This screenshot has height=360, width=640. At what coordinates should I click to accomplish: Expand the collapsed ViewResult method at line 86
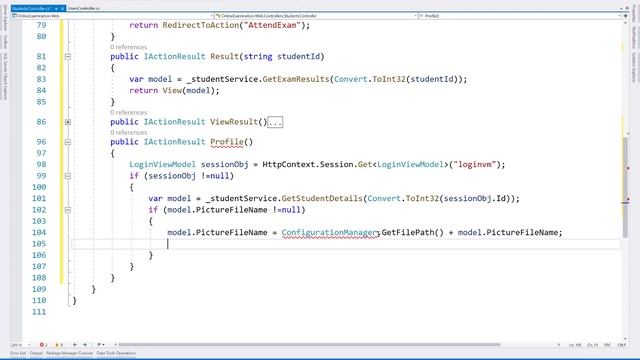tap(68, 122)
